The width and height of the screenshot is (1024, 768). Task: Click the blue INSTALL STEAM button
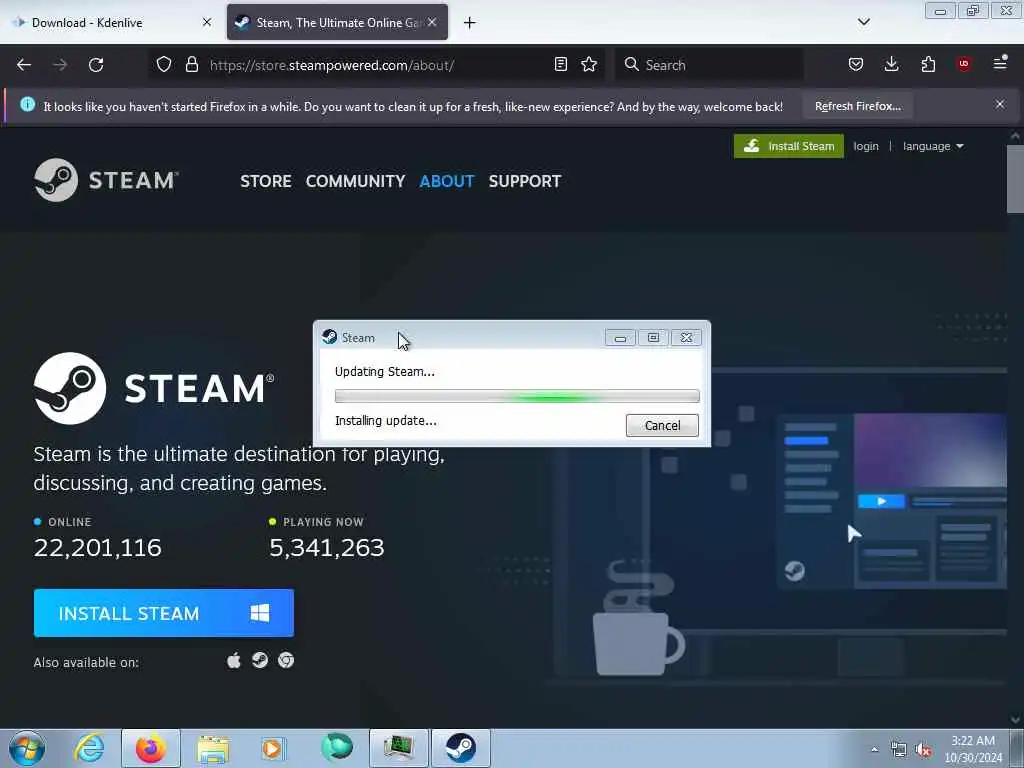click(x=164, y=613)
